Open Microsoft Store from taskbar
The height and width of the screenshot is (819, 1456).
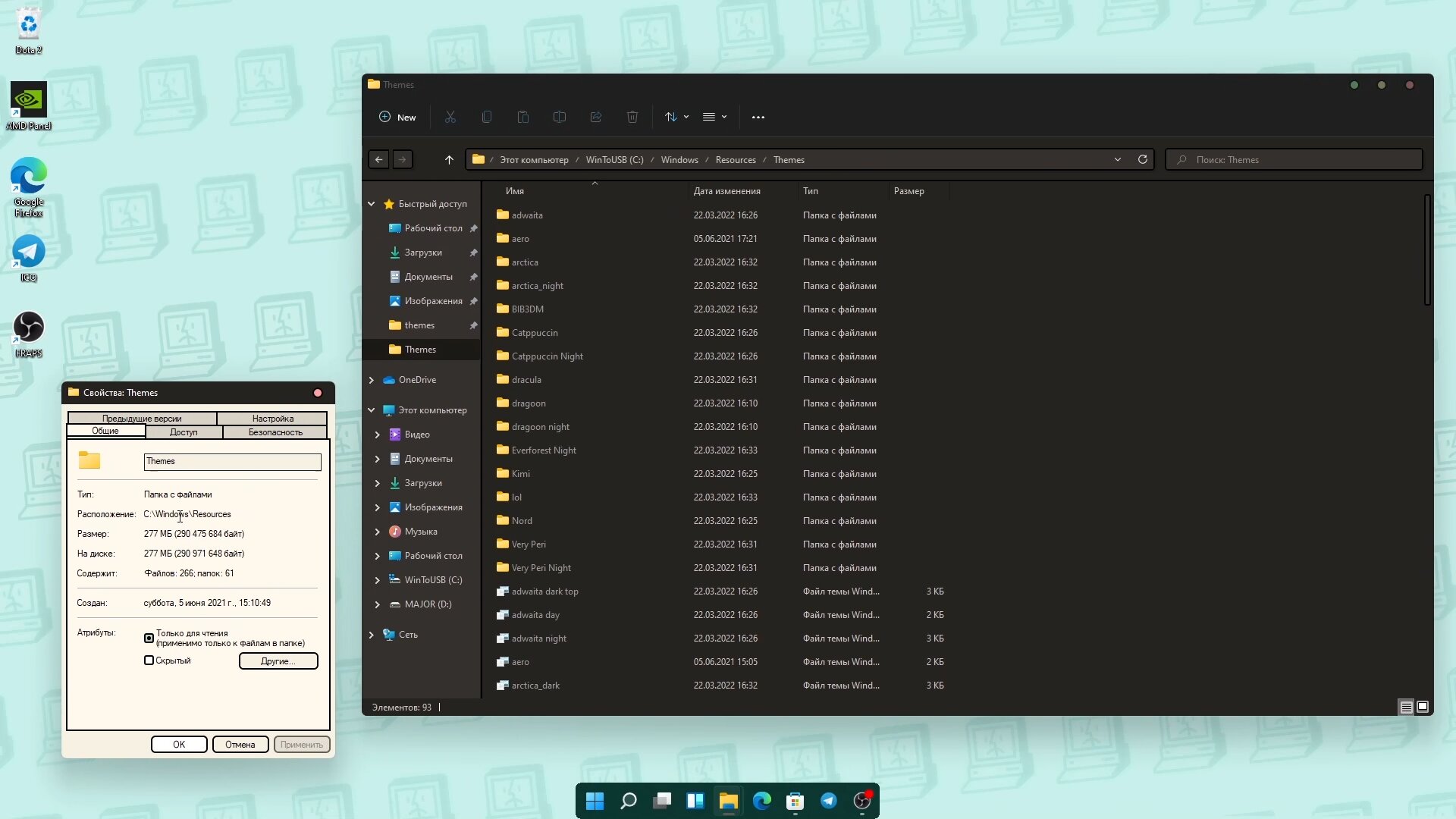(795, 801)
